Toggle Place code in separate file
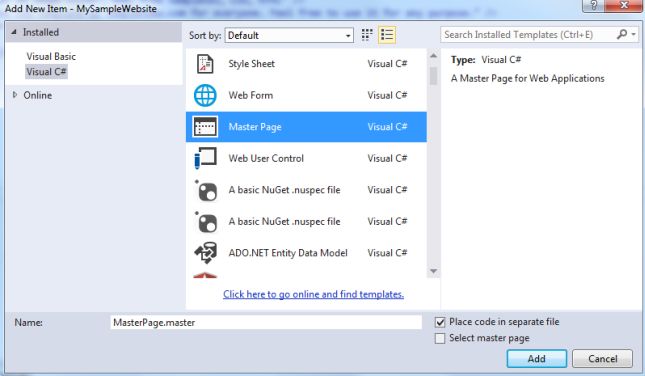Image resolution: width=645 pixels, height=376 pixels. coord(440,322)
